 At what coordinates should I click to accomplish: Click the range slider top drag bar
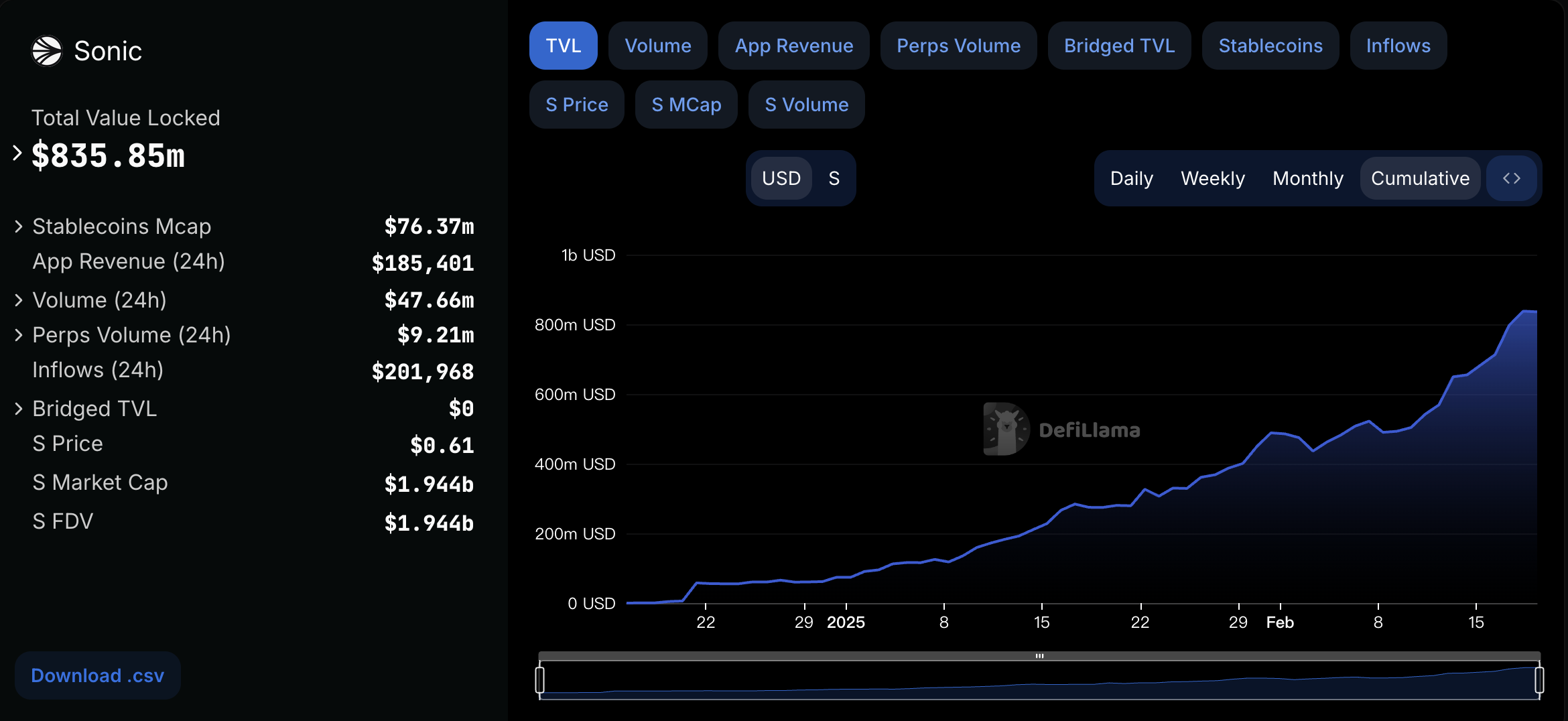[x=1039, y=656]
